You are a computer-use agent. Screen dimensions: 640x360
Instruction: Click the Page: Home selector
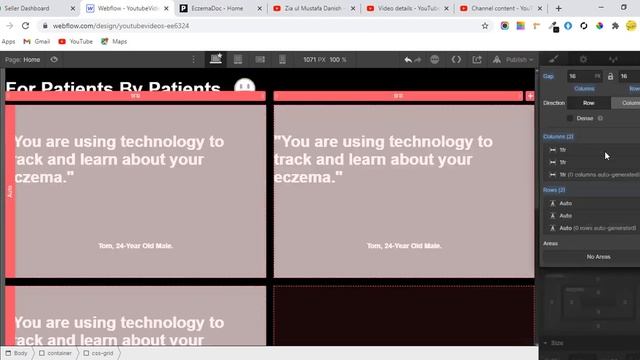click(x=22, y=60)
